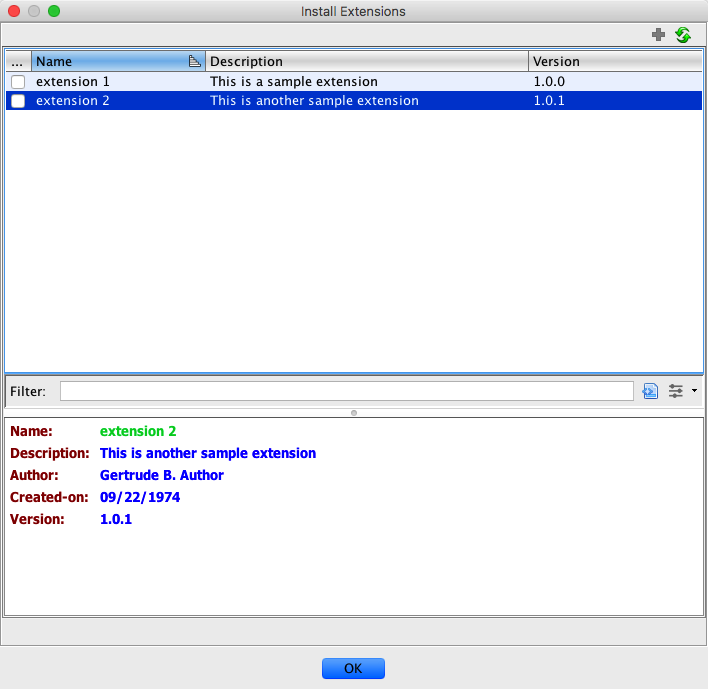Click the red window close button
This screenshot has height=689, width=708.
14,11
